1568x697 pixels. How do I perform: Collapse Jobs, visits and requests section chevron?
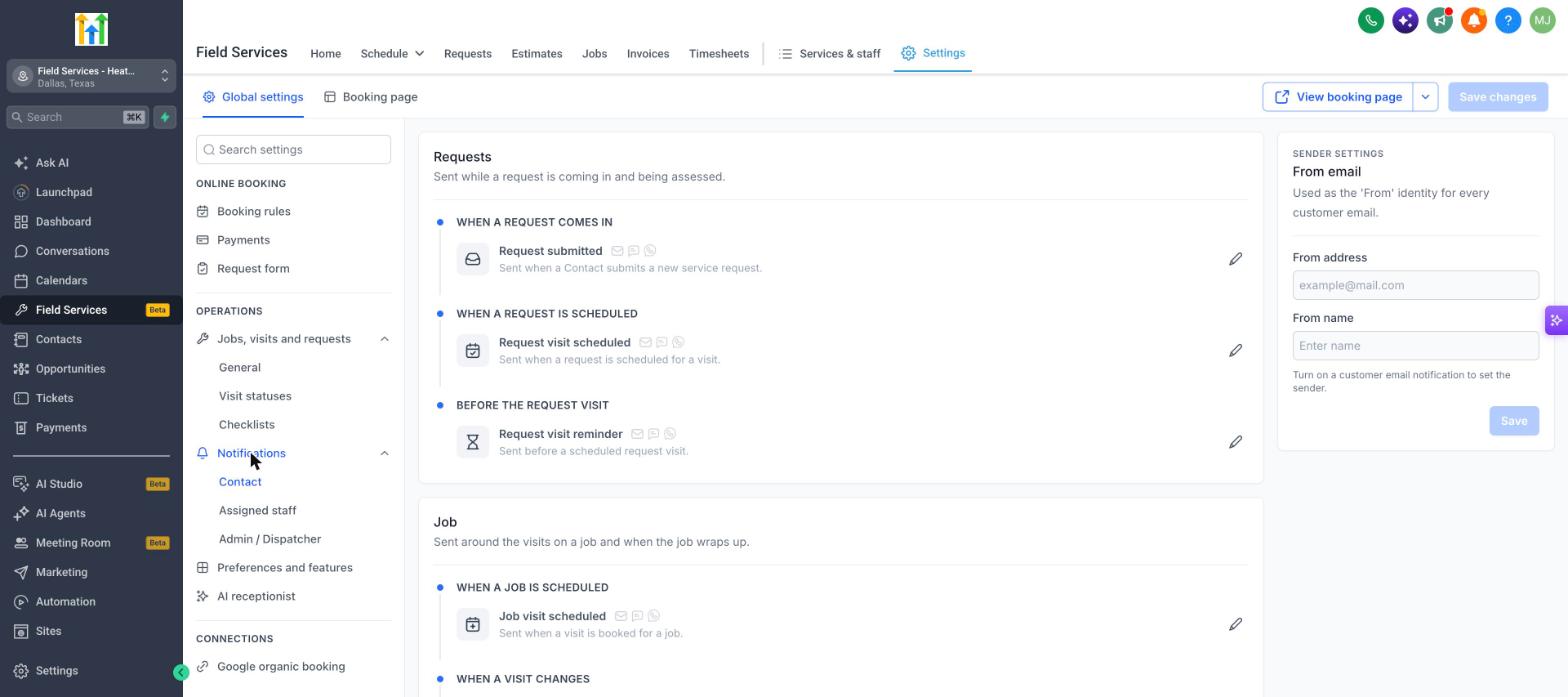coord(384,339)
